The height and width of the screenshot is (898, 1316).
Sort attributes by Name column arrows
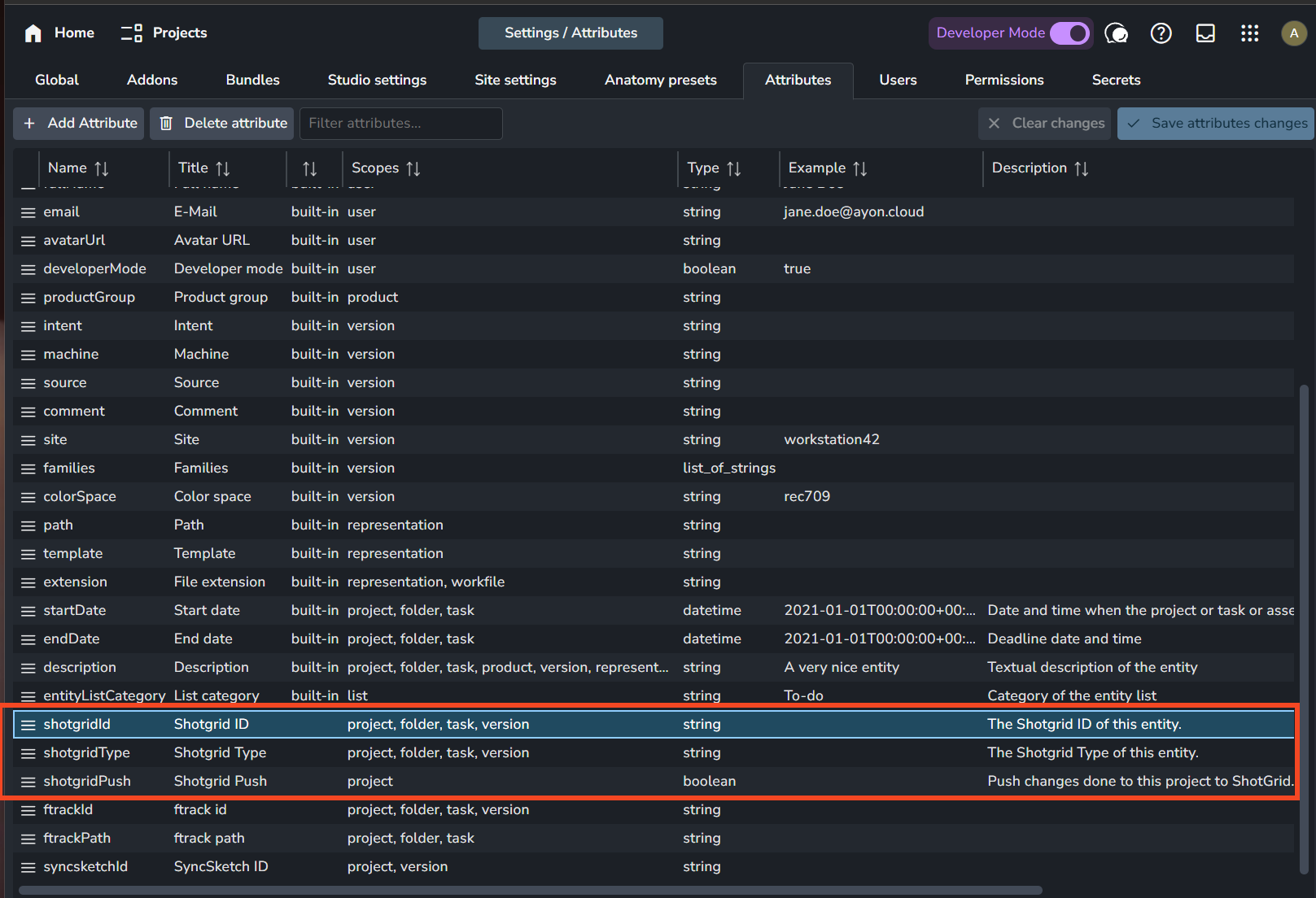(102, 168)
